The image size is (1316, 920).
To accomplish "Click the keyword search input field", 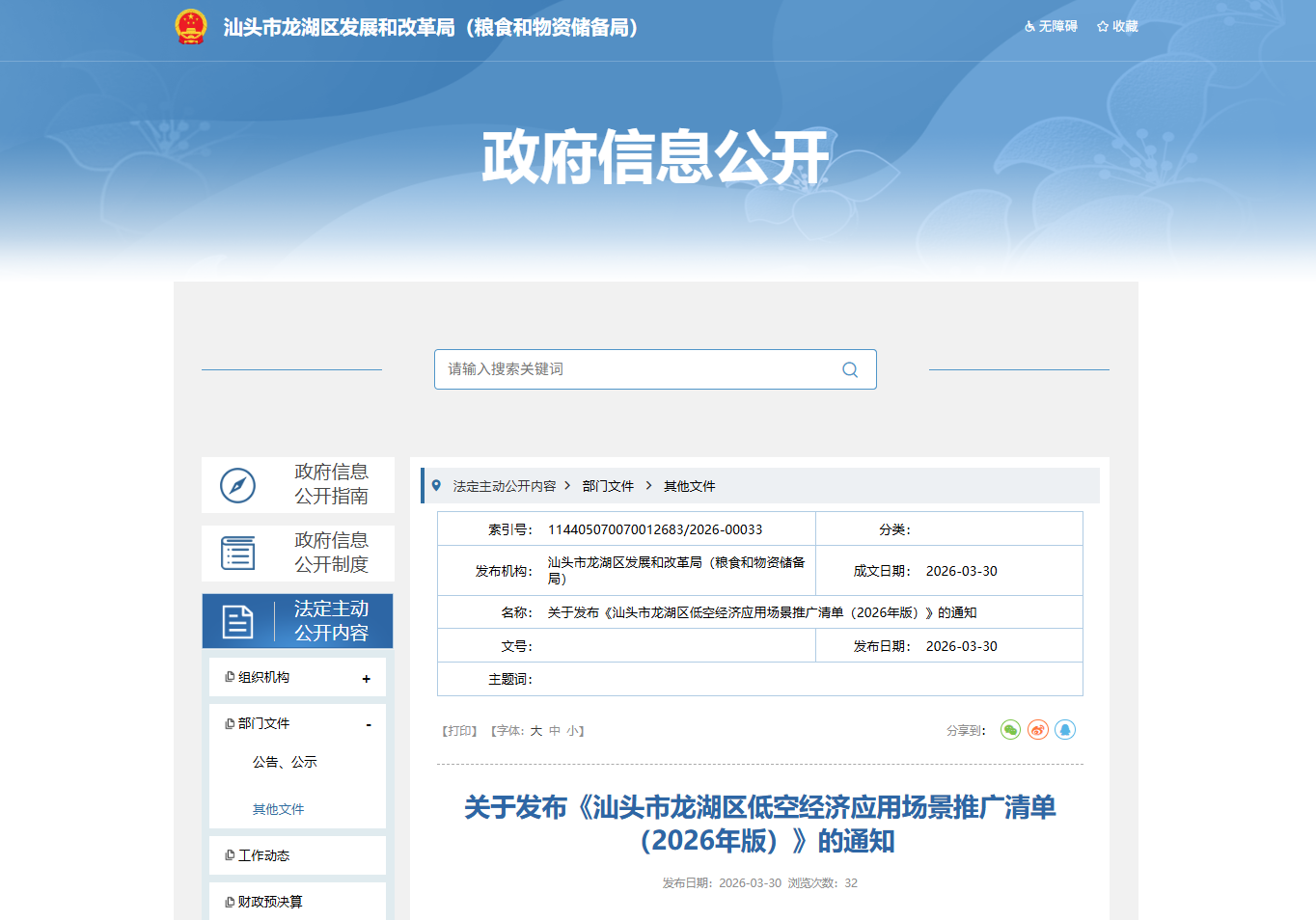I will [x=637, y=369].
